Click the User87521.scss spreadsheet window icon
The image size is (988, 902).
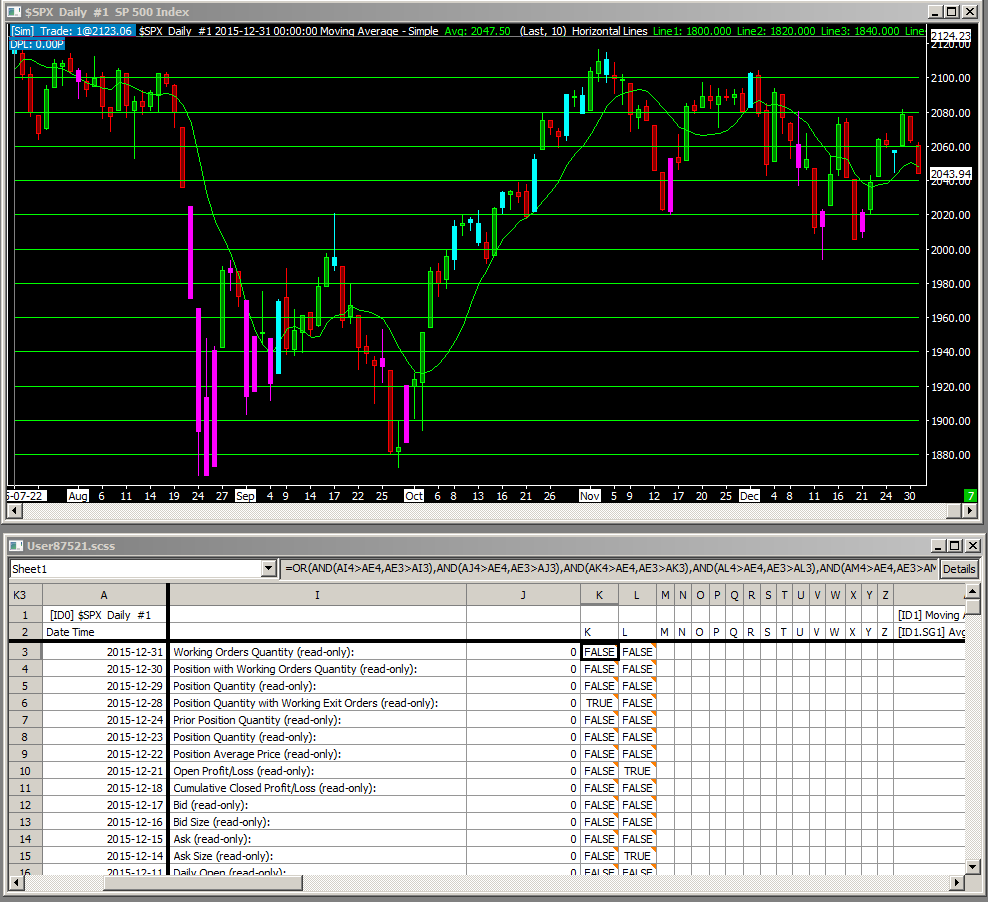click(13, 546)
